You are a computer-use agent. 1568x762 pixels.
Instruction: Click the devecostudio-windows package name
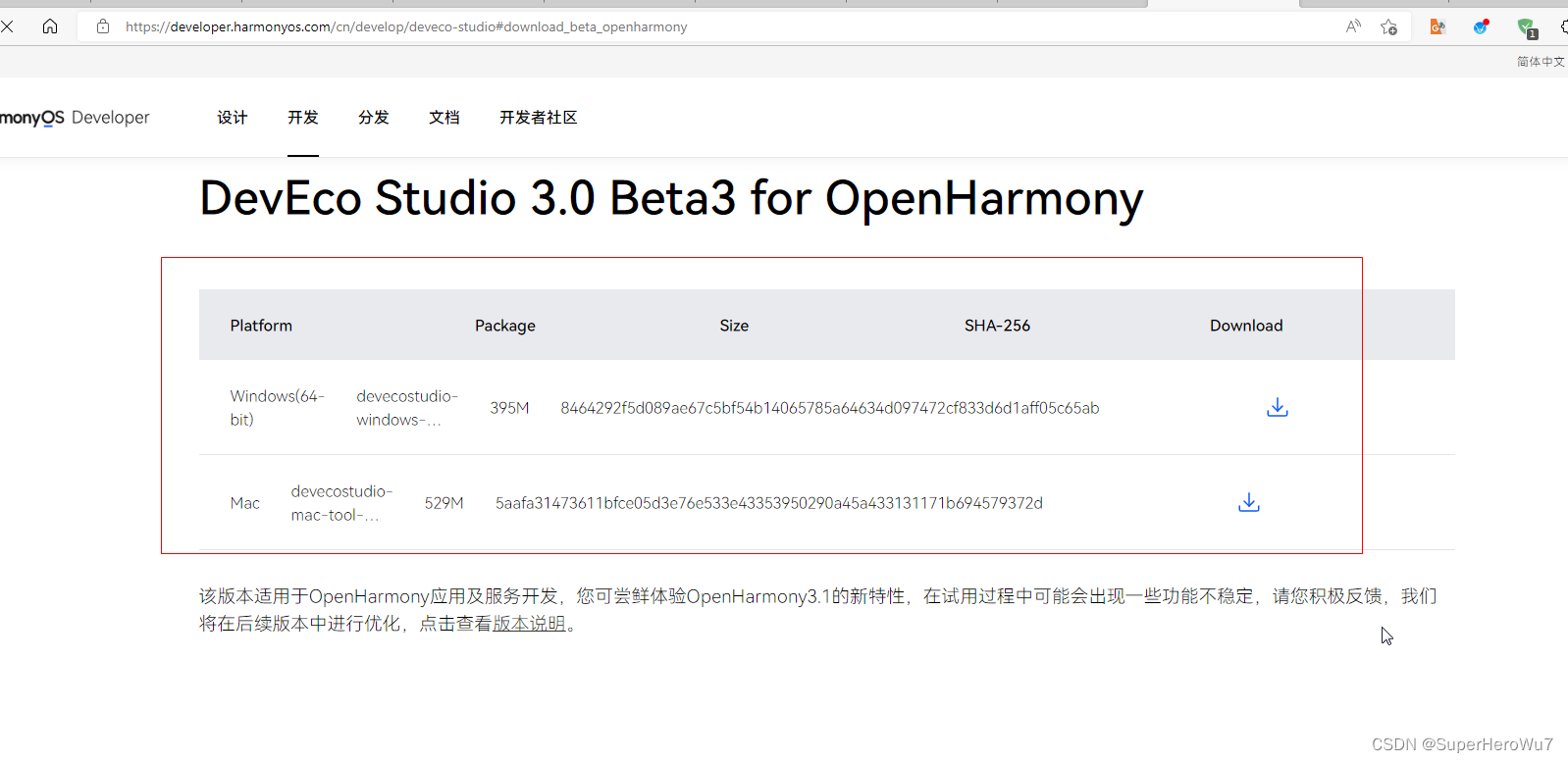coord(407,407)
